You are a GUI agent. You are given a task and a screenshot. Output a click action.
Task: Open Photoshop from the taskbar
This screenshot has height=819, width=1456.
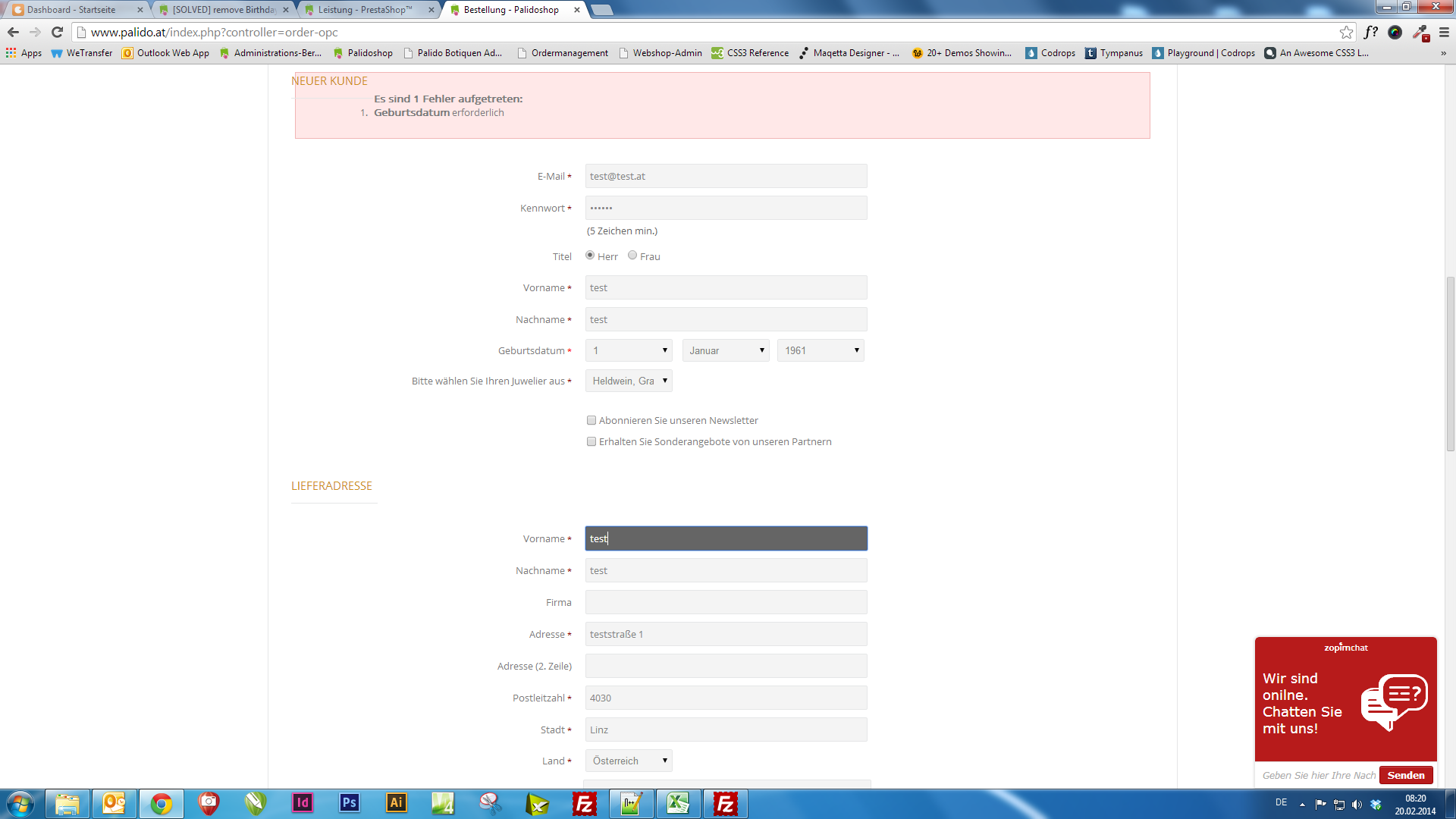pyautogui.click(x=349, y=803)
